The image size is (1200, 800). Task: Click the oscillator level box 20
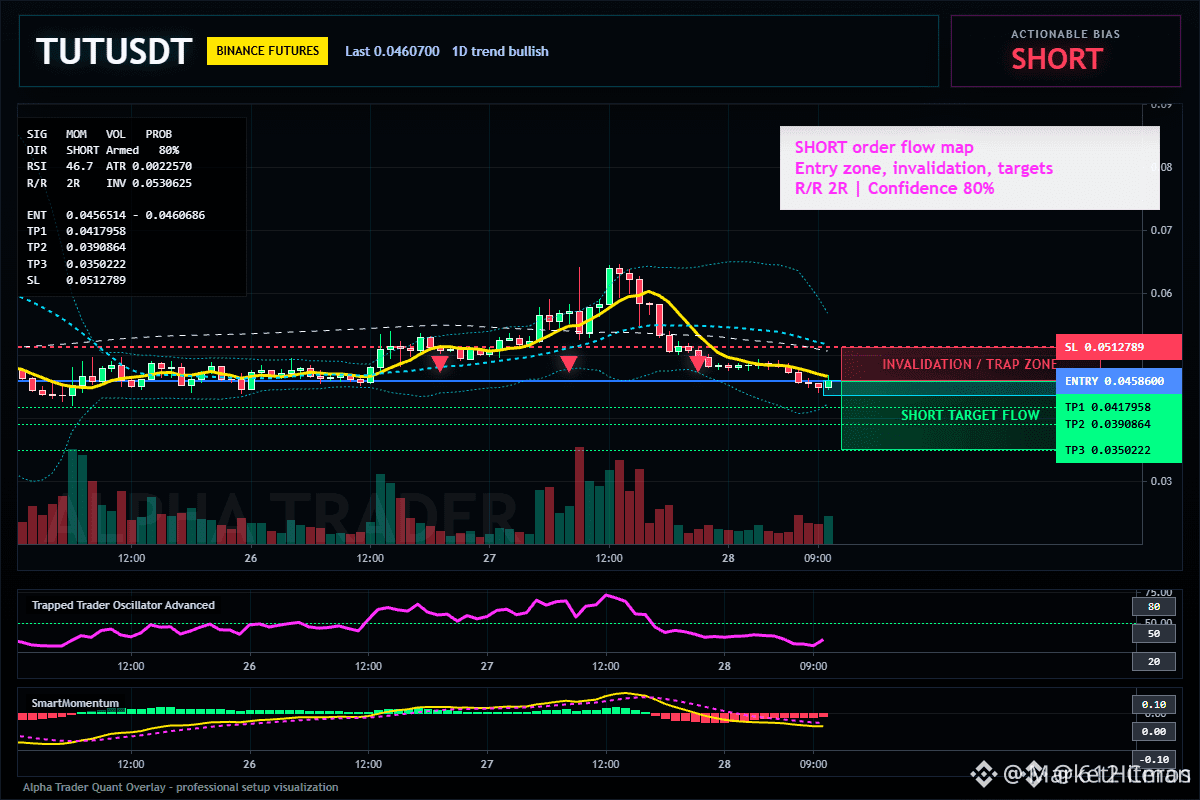point(1153,661)
